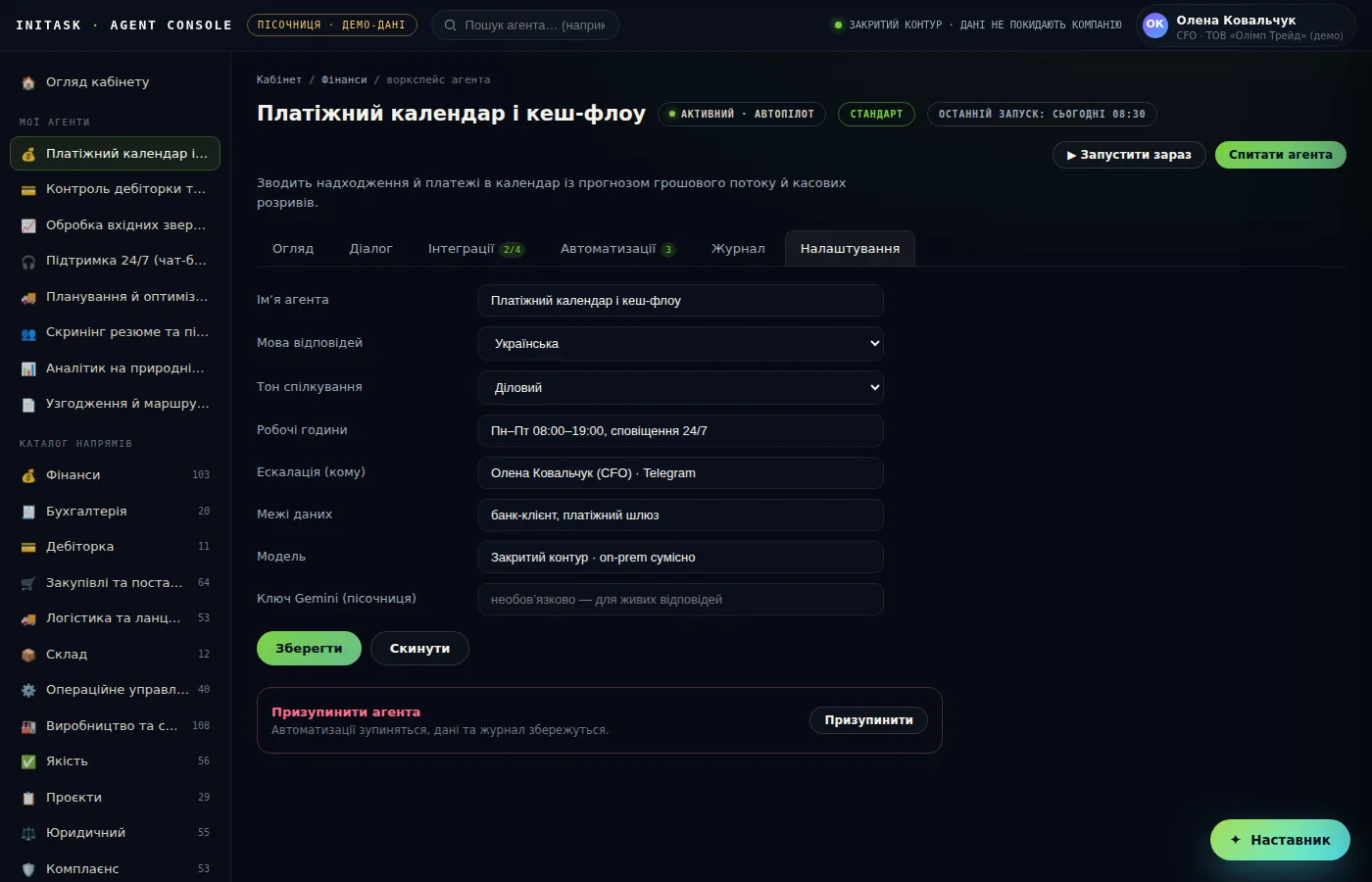Select the credit card icon for Контроль дебіторки
The width and height of the screenshot is (1372, 882).
tap(28, 189)
